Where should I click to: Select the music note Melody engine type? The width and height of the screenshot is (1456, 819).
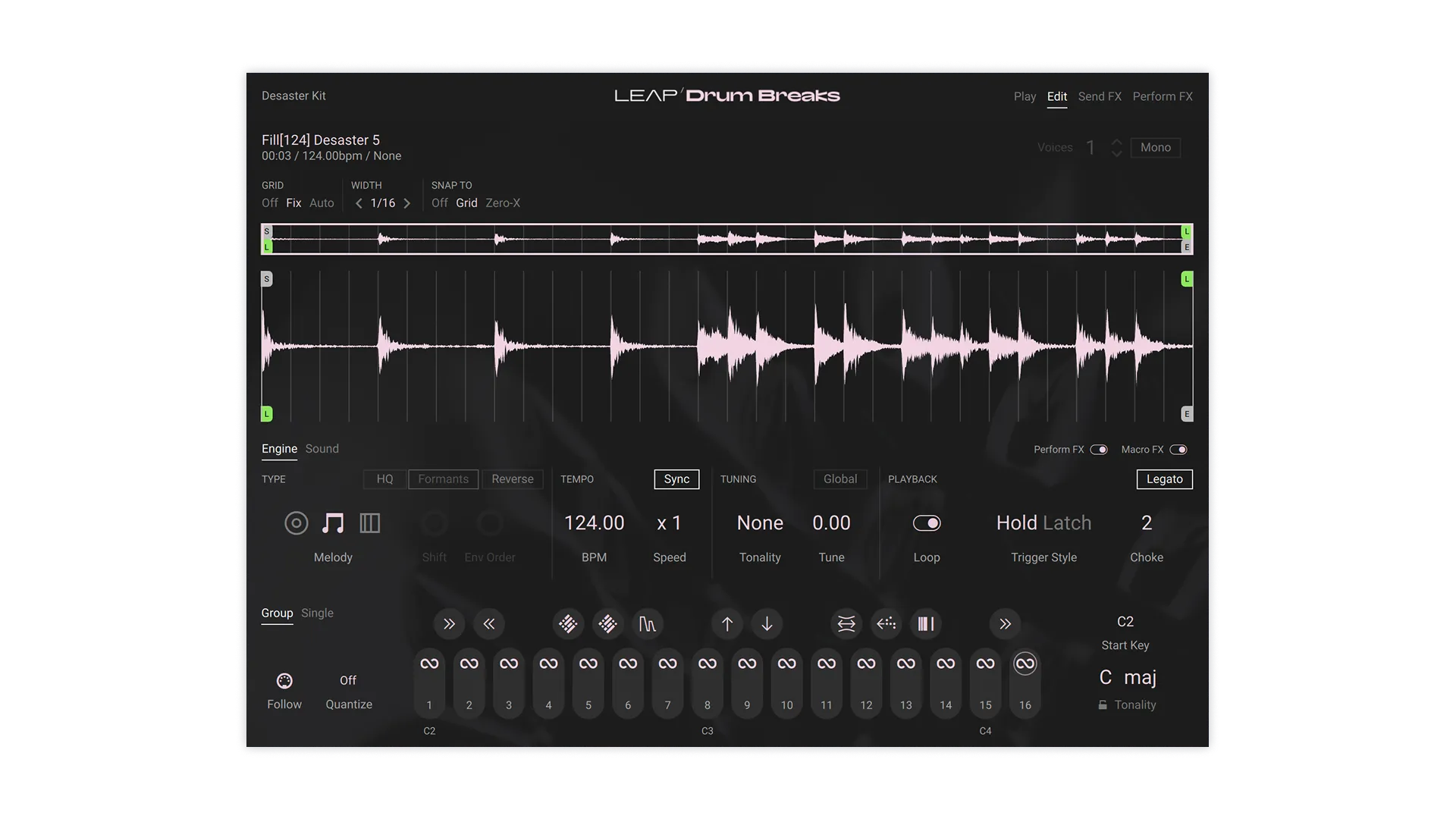[x=333, y=523]
